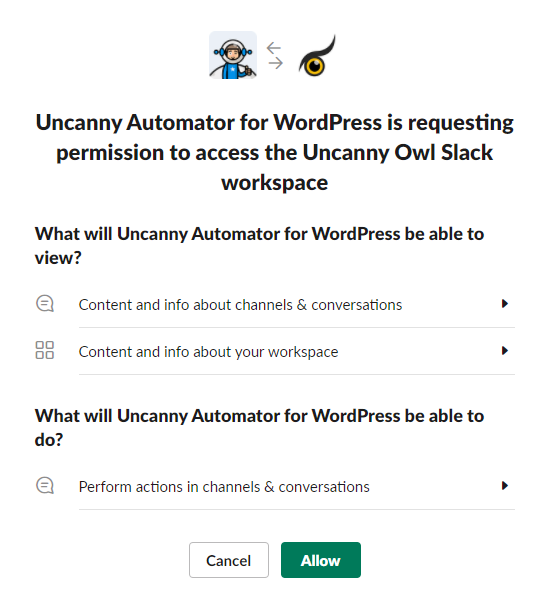Click the four-squares grid icon beside workspace info
The height and width of the screenshot is (615, 550).
45,350
